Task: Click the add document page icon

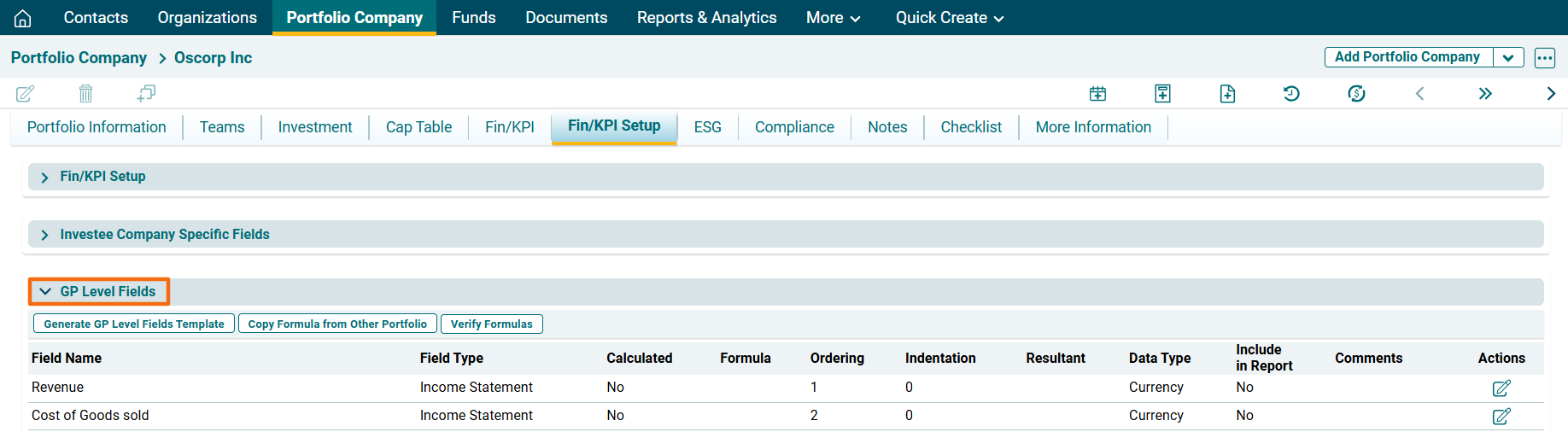Action: [1227, 94]
